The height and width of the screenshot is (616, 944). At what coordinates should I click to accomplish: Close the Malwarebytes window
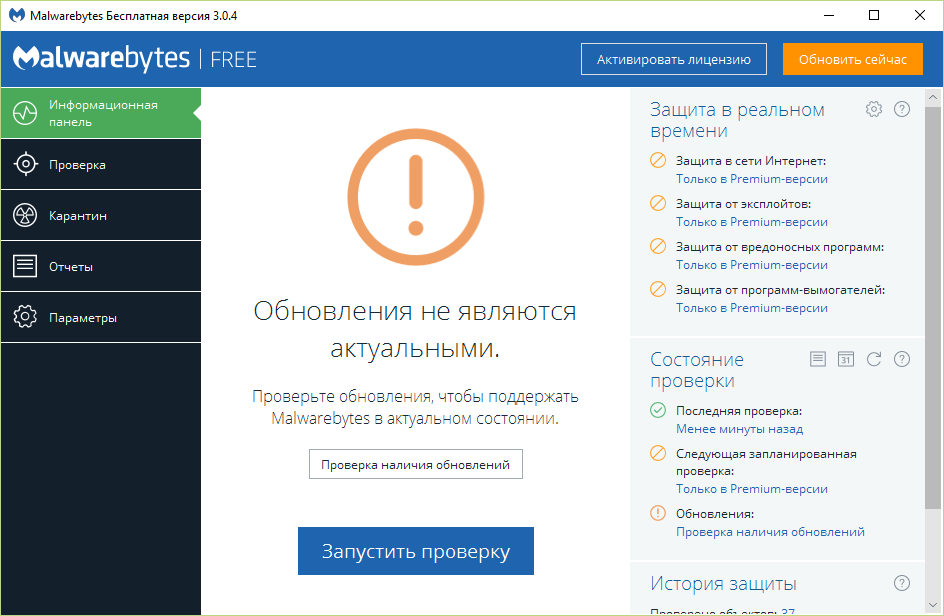point(920,15)
